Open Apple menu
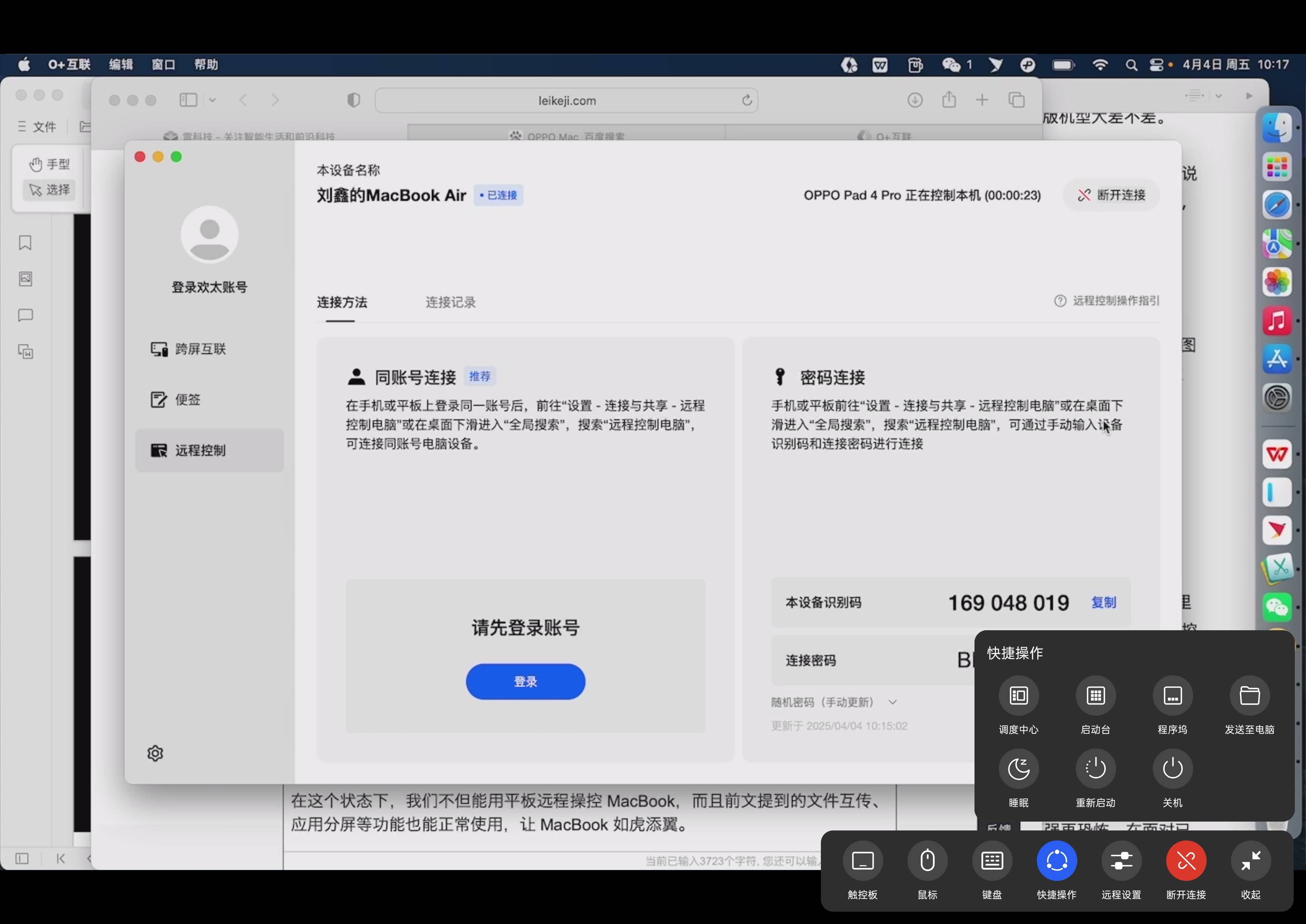Screen dimensions: 1306x924 tap(24, 65)
